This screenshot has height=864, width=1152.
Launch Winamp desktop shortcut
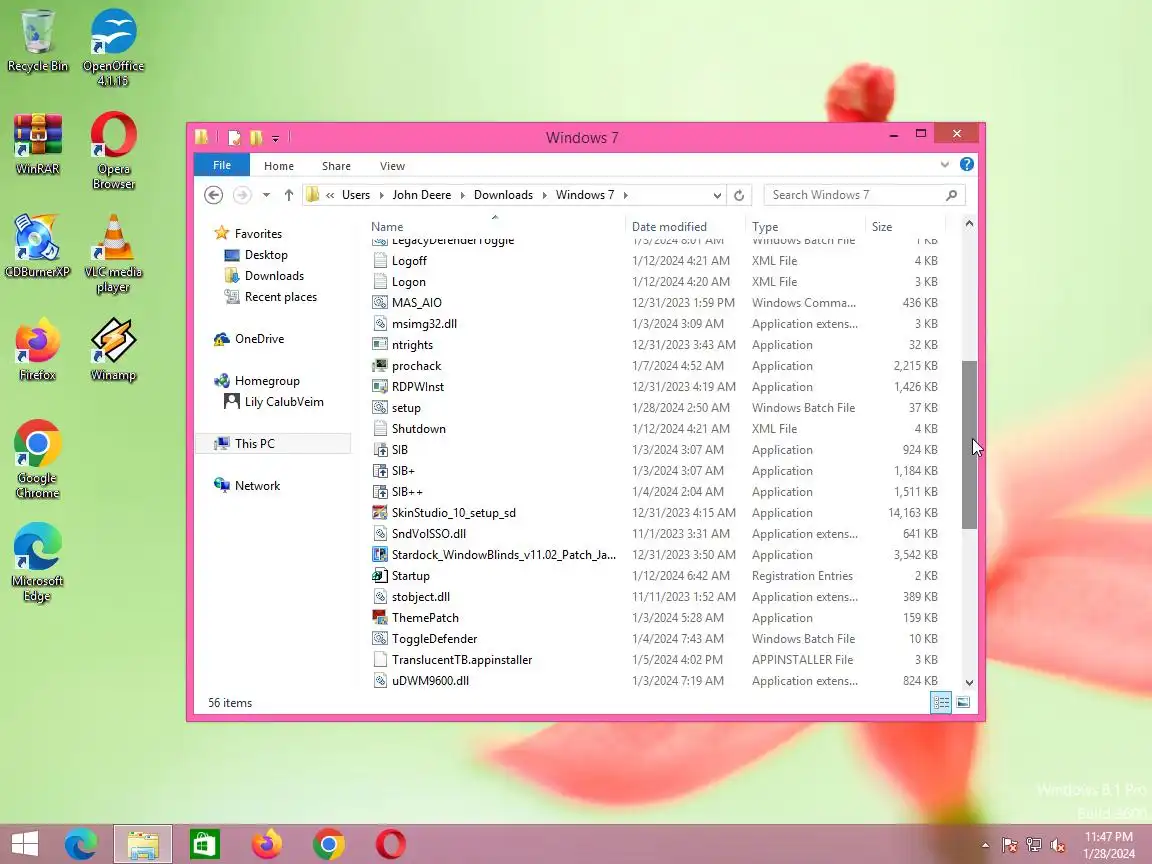113,350
